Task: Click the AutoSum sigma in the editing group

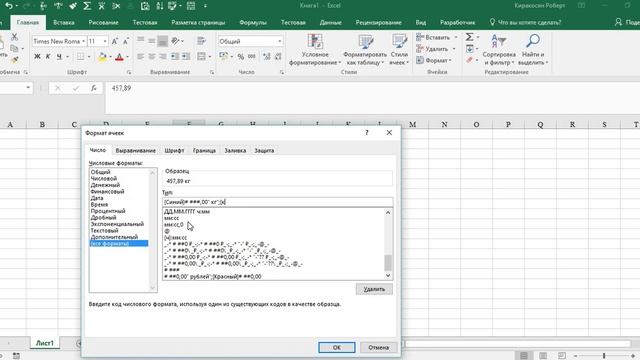Action: coord(469,37)
